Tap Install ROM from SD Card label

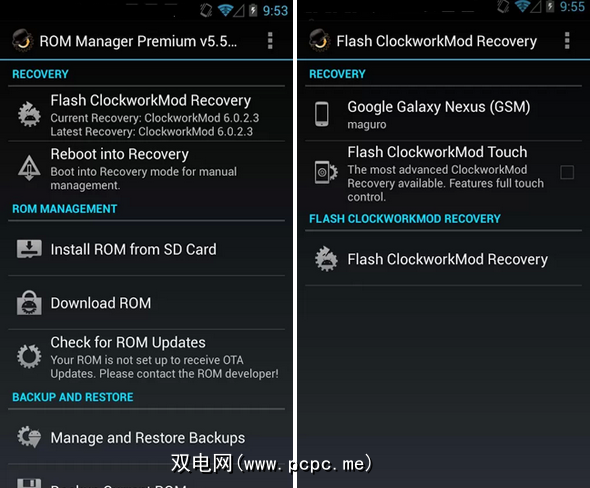click(134, 249)
